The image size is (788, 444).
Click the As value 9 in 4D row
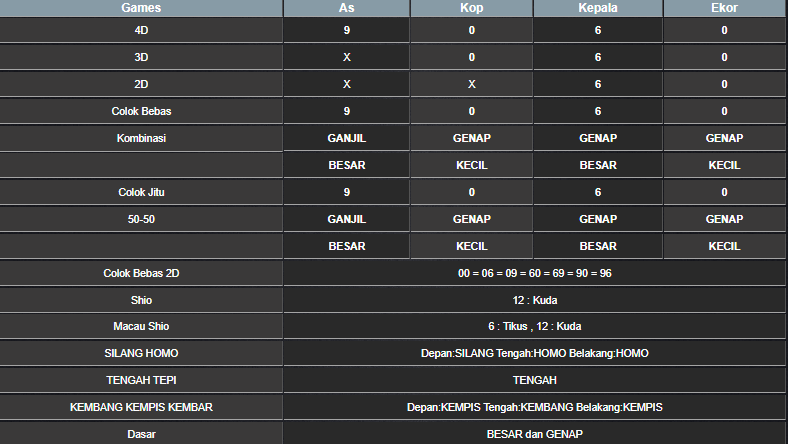[x=346, y=30]
